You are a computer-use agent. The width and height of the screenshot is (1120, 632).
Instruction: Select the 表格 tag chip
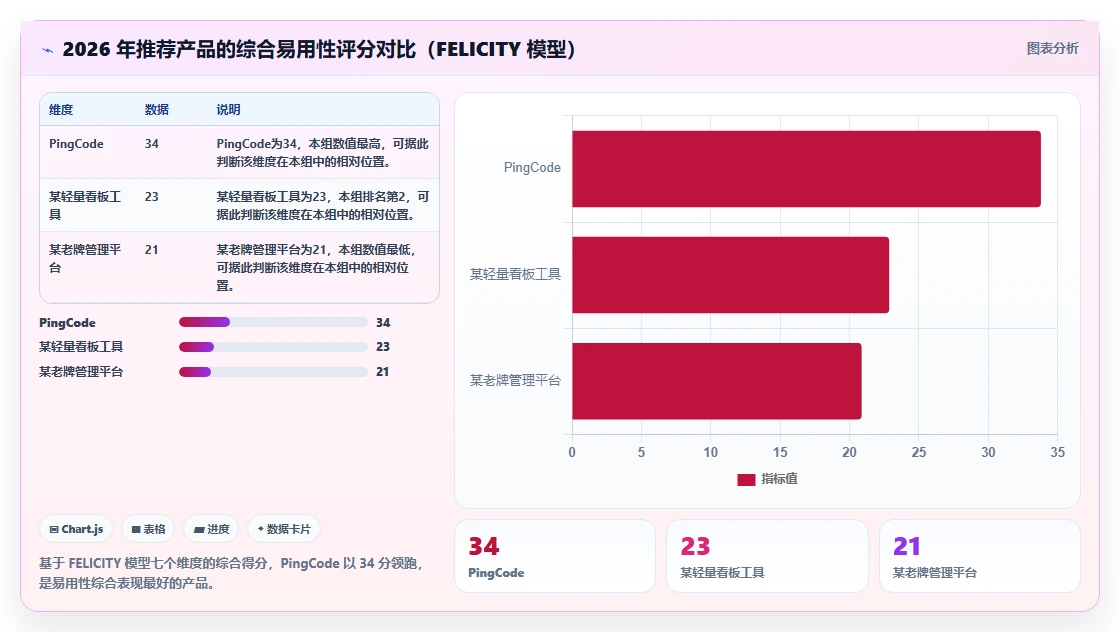(148, 529)
